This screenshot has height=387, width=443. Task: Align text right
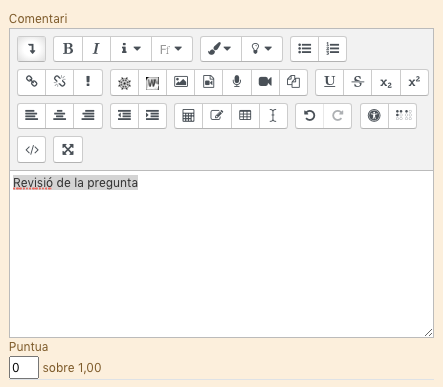point(88,116)
